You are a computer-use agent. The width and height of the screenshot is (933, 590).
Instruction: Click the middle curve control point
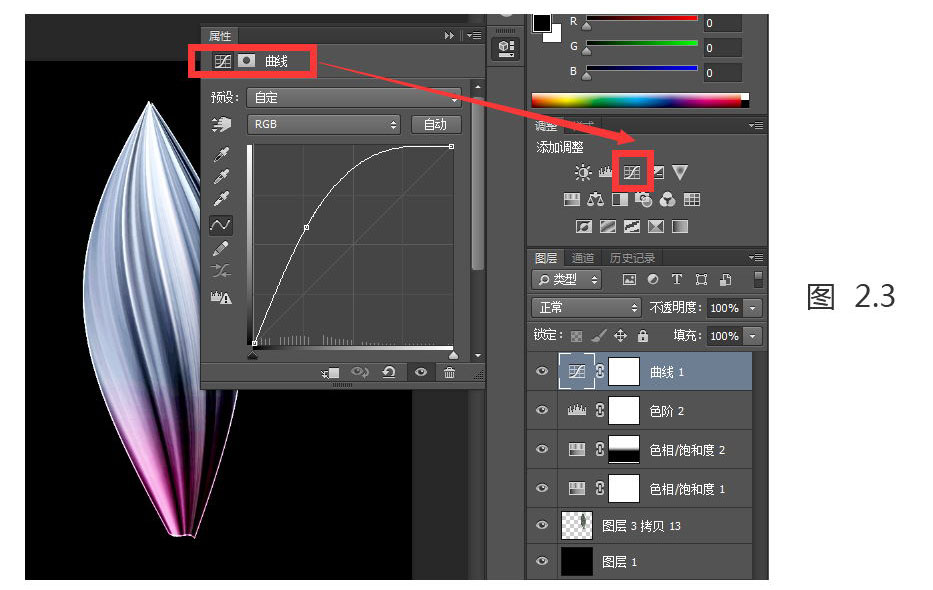pyautogui.click(x=306, y=227)
